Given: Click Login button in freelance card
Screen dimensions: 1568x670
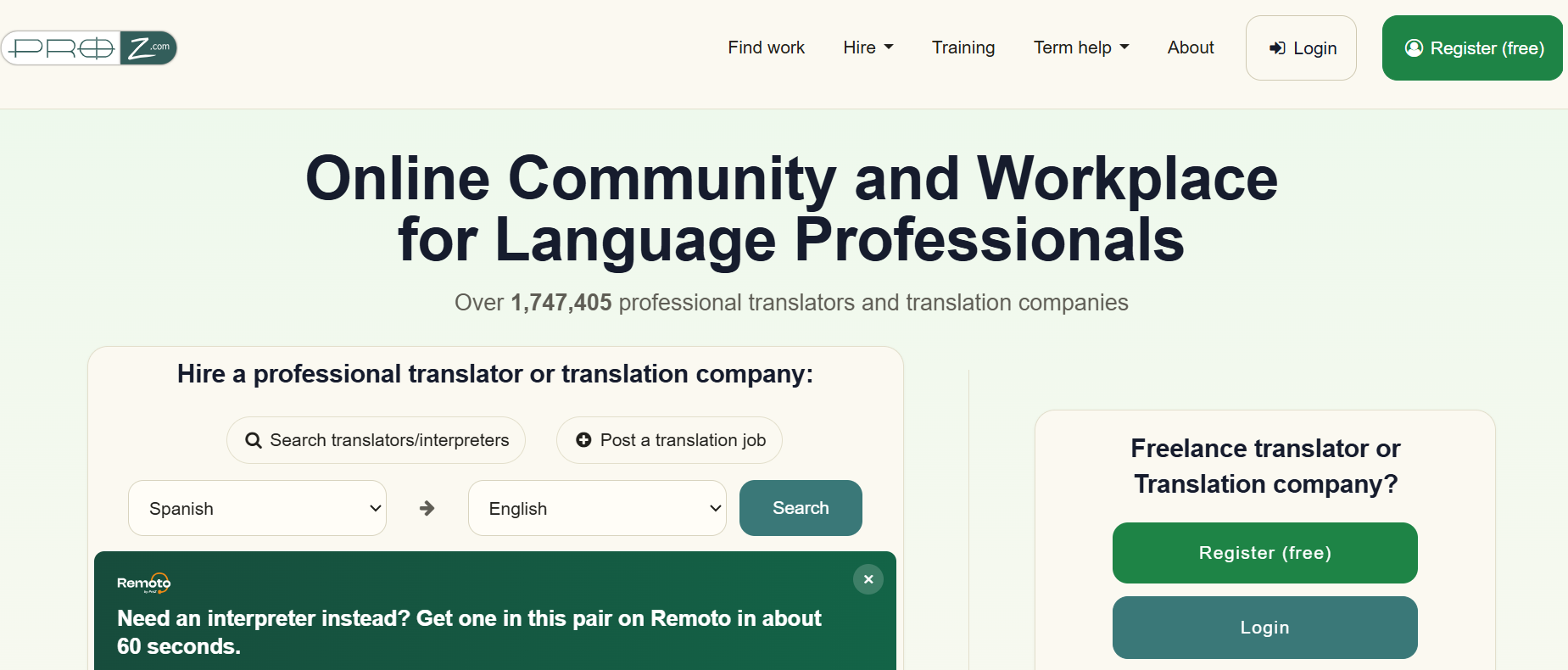Looking at the screenshot, I should [x=1264, y=628].
